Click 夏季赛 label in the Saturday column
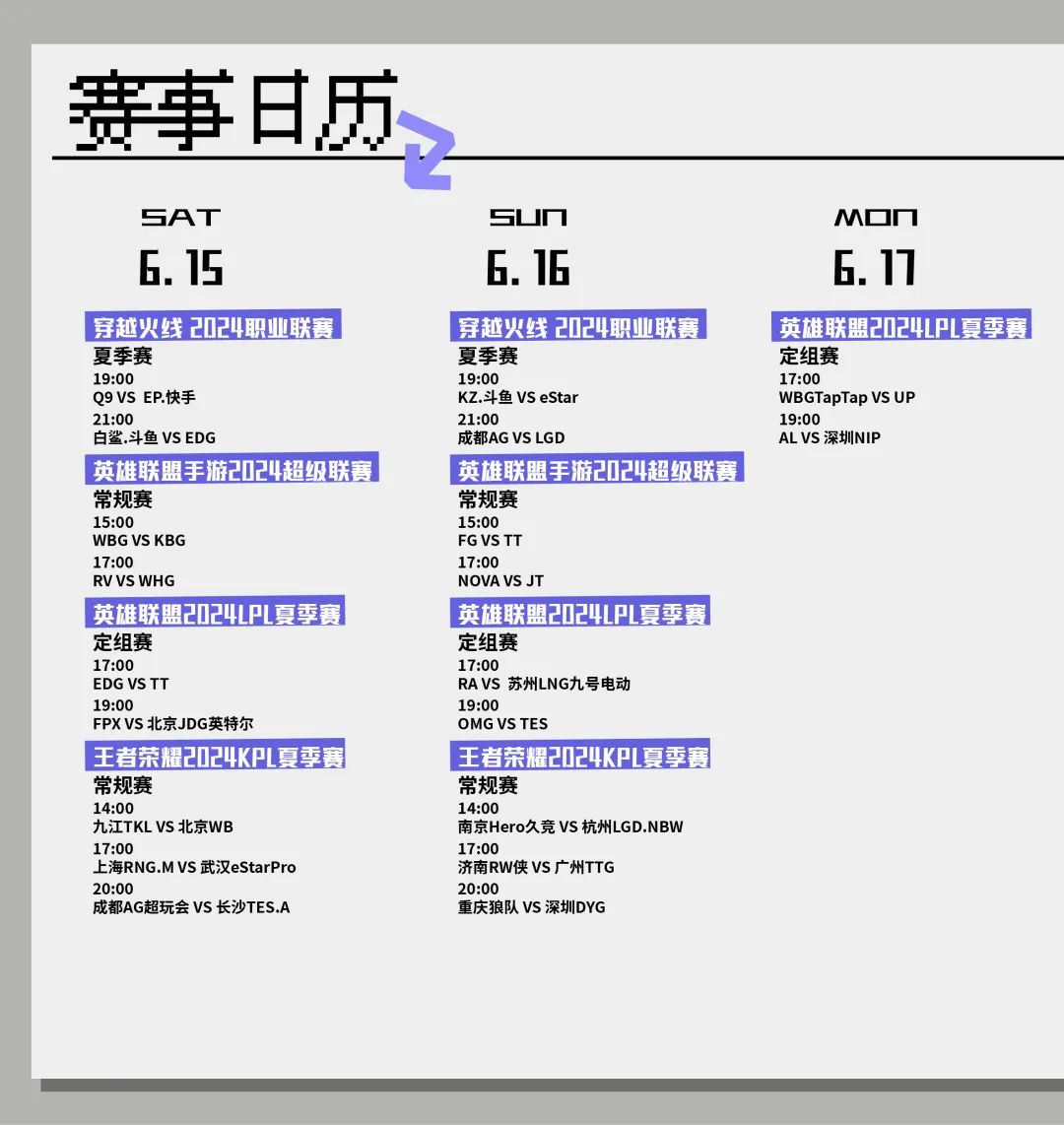The image size is (1064, 1125). [x=123, y=356]
